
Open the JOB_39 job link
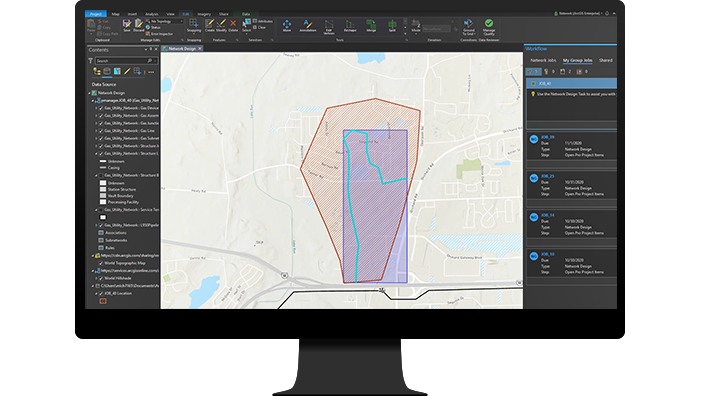point(548,137)
